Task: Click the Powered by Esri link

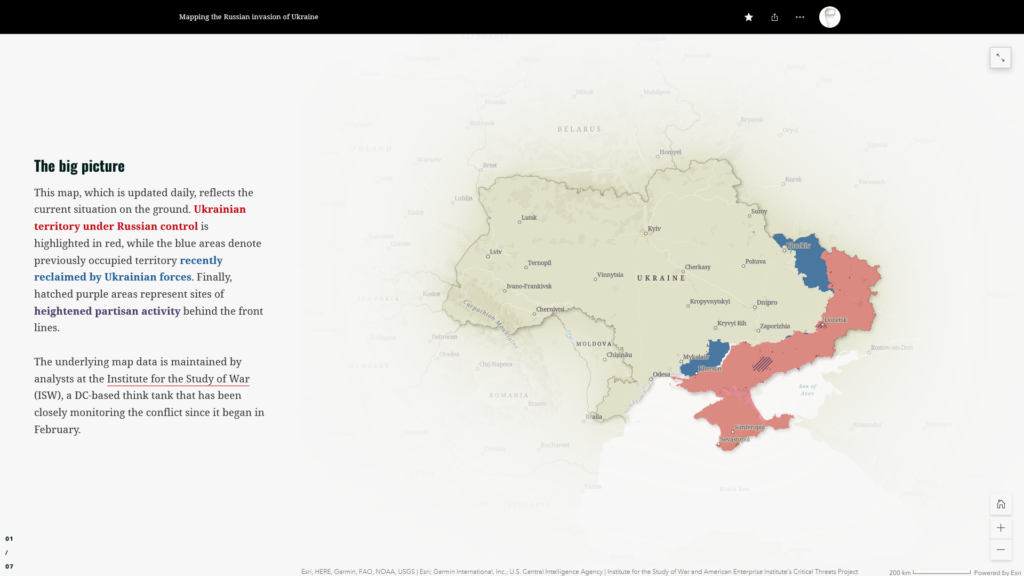Action: (997, 572)
